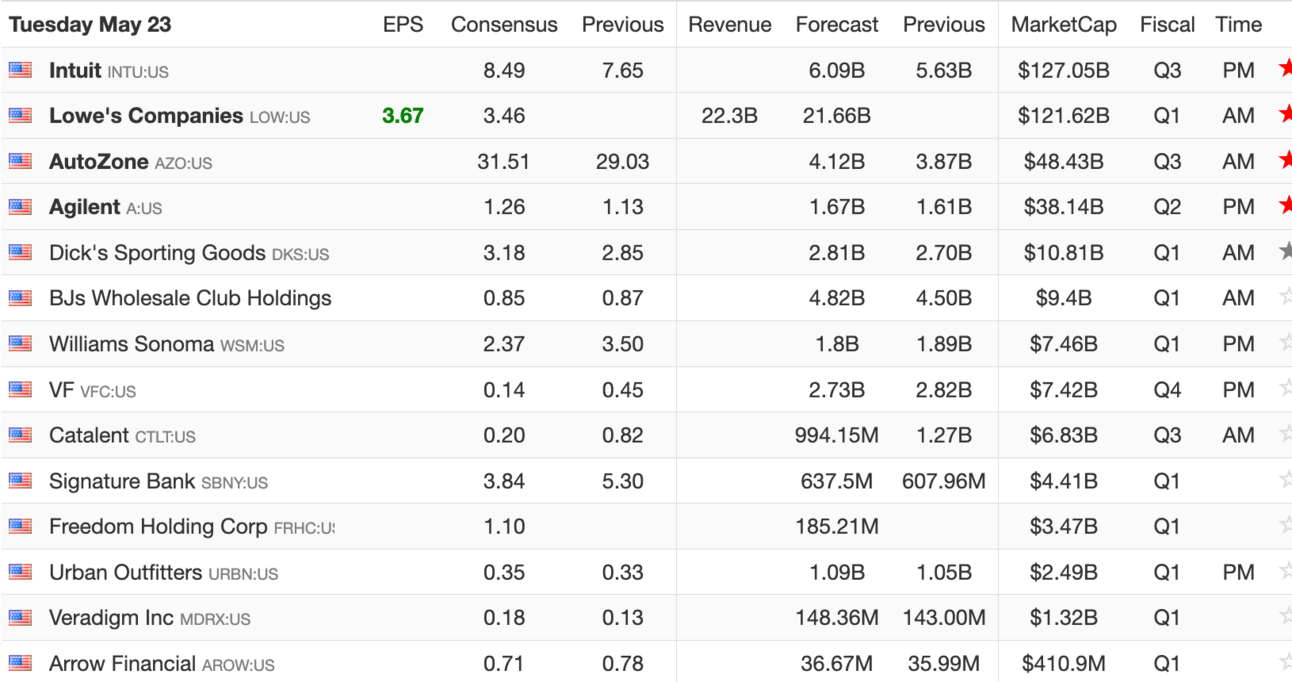This screenshot has height=682, width=1292.
Task: Select Agilent previous EPS 1.13
Action: [623, 207]
